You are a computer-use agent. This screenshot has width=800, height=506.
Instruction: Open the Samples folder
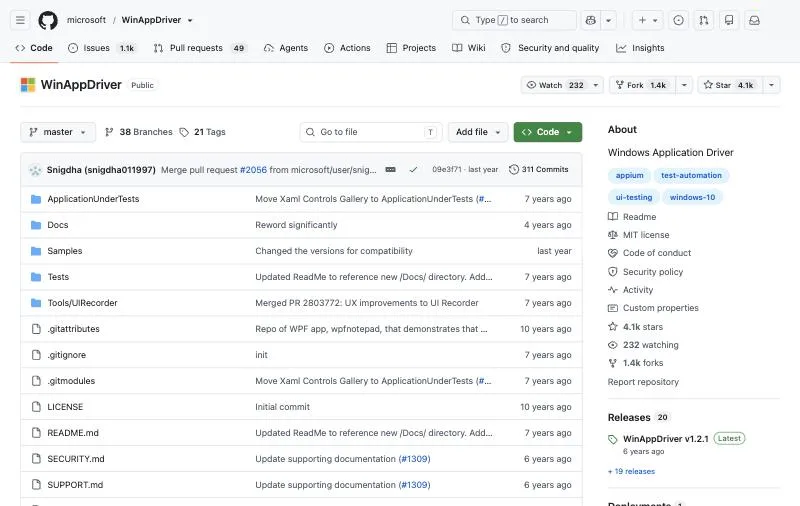(65, 251)
